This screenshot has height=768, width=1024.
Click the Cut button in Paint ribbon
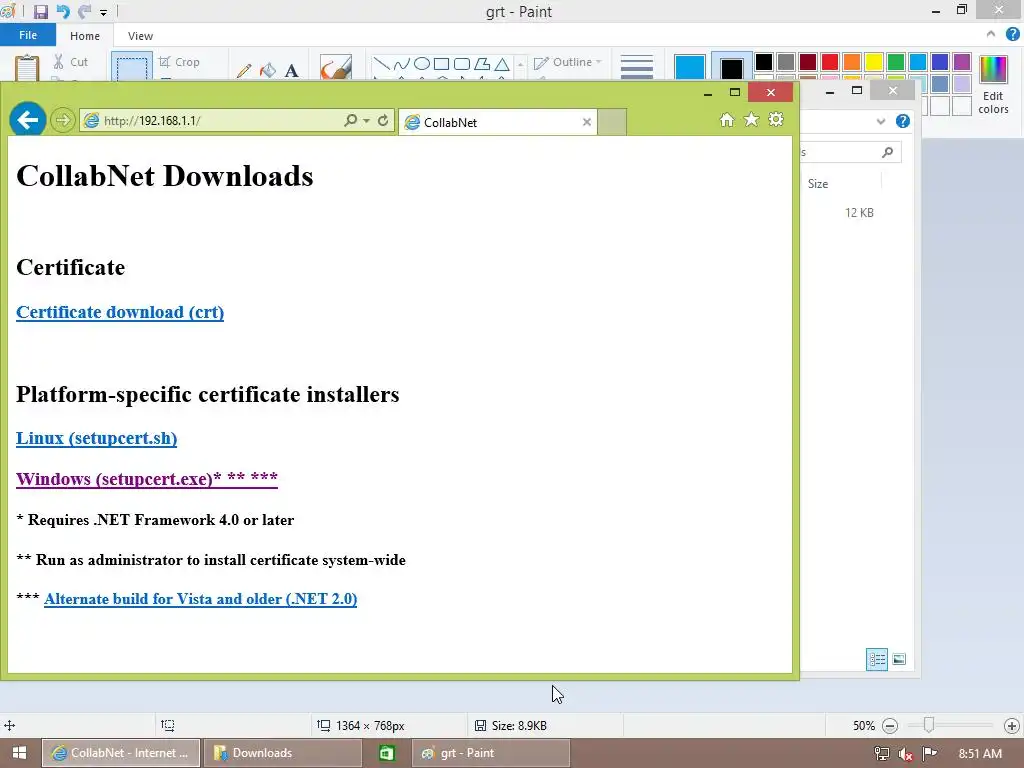(71, 62)
